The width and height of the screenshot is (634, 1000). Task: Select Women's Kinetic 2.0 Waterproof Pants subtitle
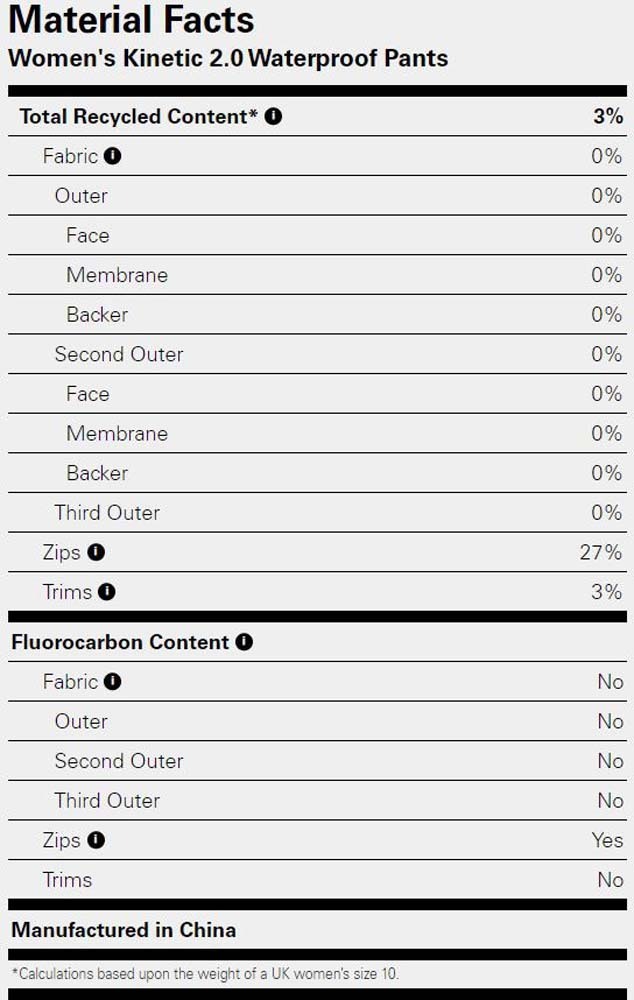[228, 58]
